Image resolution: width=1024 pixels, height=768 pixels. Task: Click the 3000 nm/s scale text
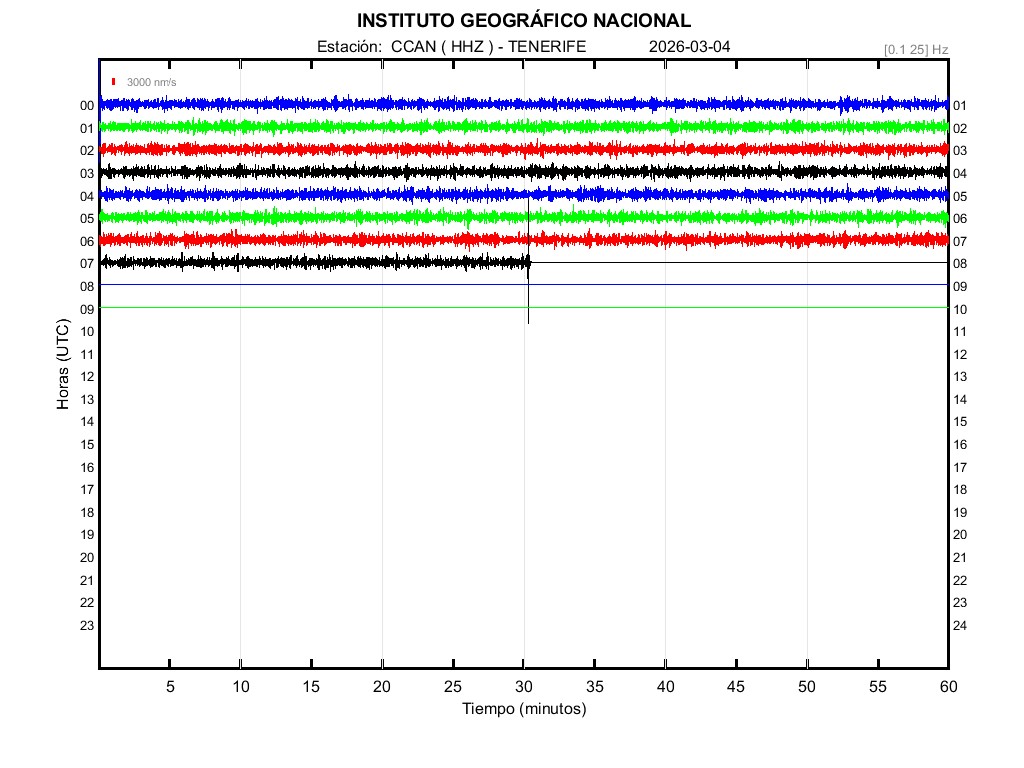click(x=152, y=83)
